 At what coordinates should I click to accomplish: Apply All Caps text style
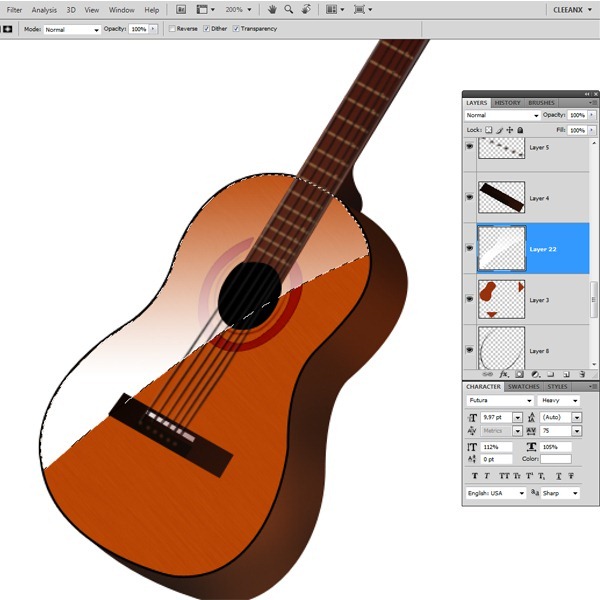click(x=504, y=476)
